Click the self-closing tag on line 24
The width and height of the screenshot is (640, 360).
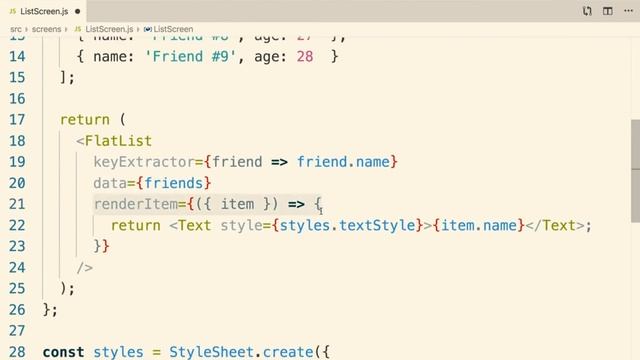[85, 268]
